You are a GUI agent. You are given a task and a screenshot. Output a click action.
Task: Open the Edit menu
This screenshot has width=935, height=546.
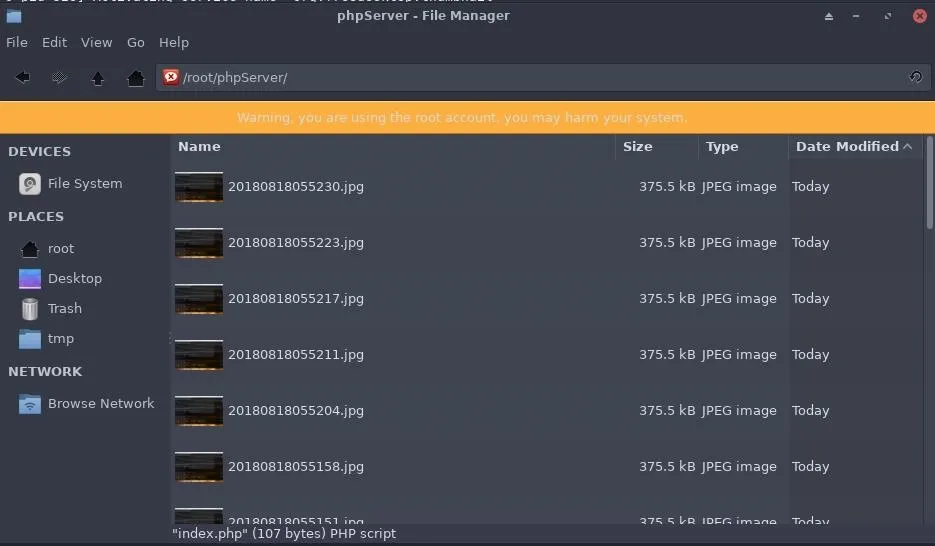[54, 42]
